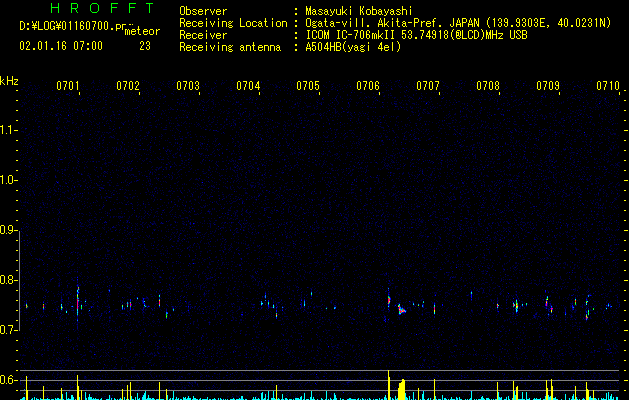Click the 0.9 kHz frequency axis label

8,230
